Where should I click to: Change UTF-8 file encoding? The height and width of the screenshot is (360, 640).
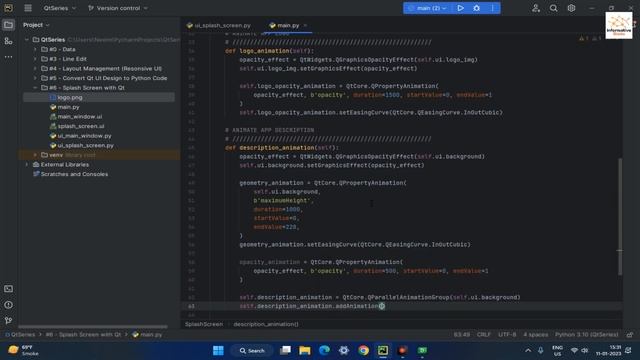tap(507, 335)
